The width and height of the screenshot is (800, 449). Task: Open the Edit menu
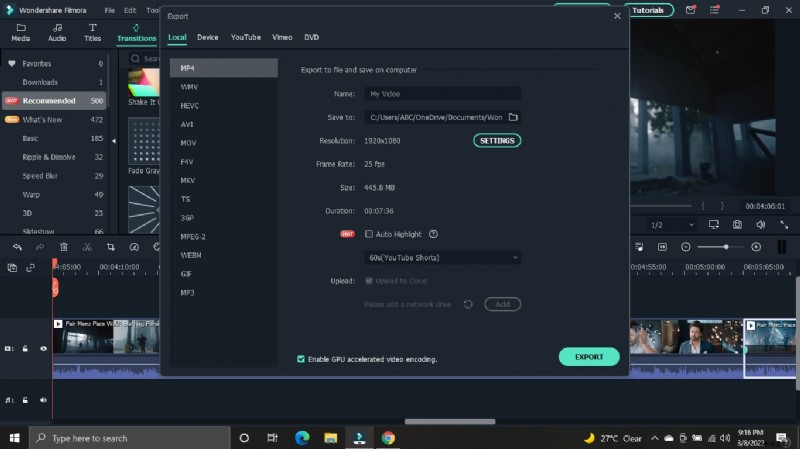130,10
